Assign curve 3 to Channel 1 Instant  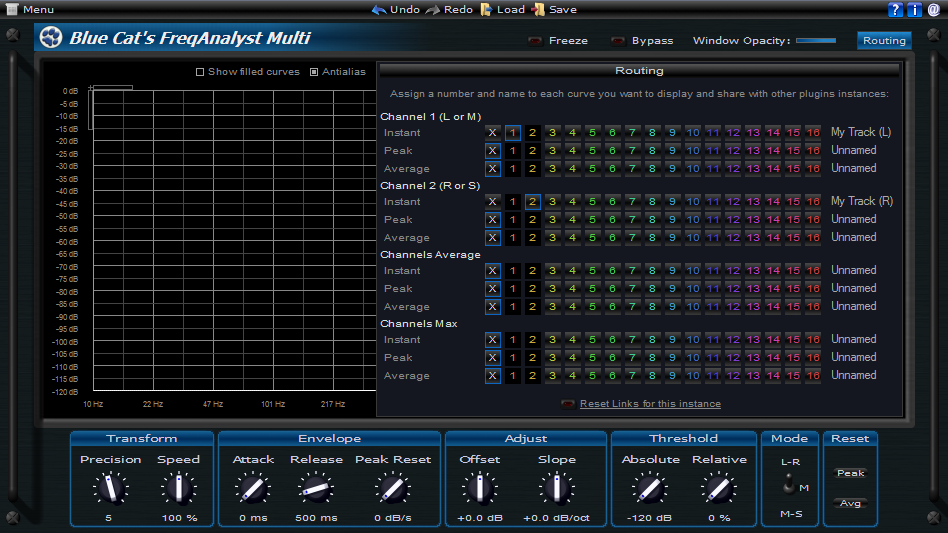[x=552, y=133]
